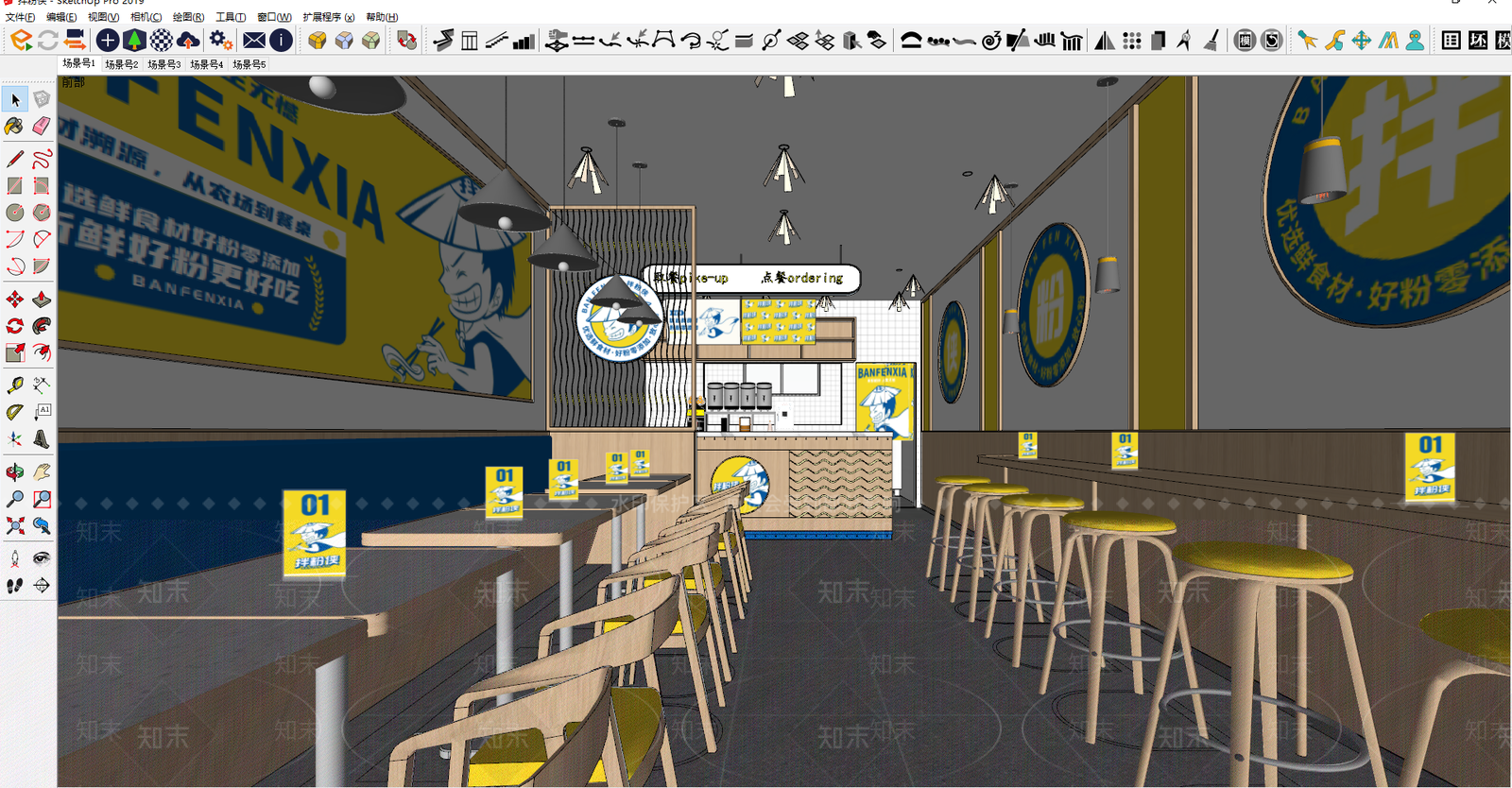Open the info circle icon in toolbar
The width and height of the screenshot is (1512, 788).
tap(281, 40)
